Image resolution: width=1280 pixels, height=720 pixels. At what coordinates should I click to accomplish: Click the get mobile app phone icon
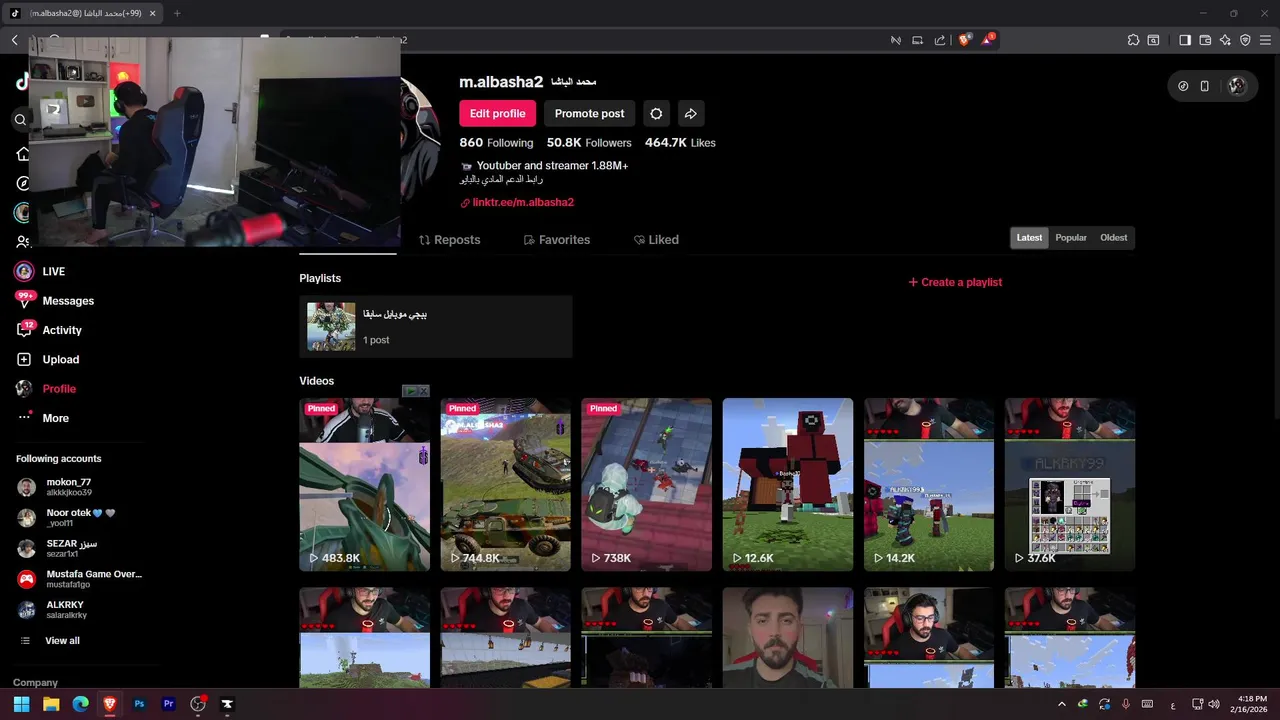click(x=1205, y=86)
